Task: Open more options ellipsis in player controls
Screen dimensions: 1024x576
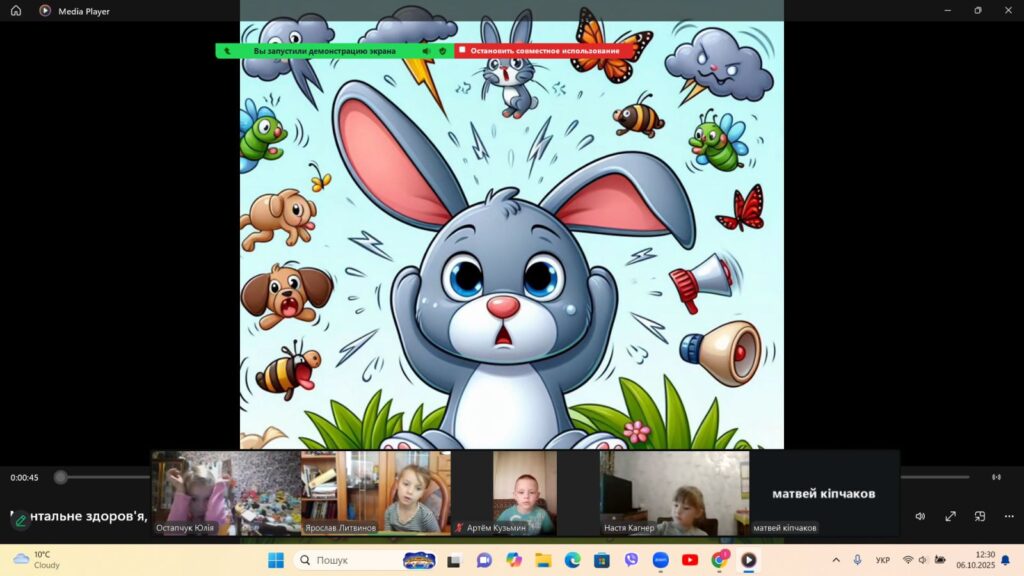Action: (1008, 516)
